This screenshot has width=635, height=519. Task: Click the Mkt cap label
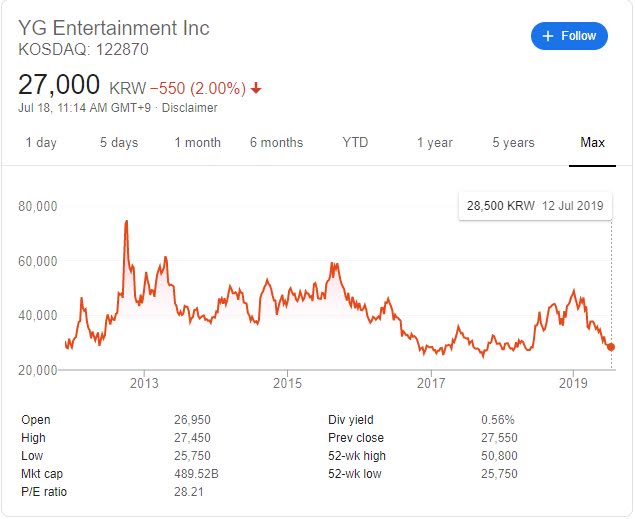[x=42, y=474]
